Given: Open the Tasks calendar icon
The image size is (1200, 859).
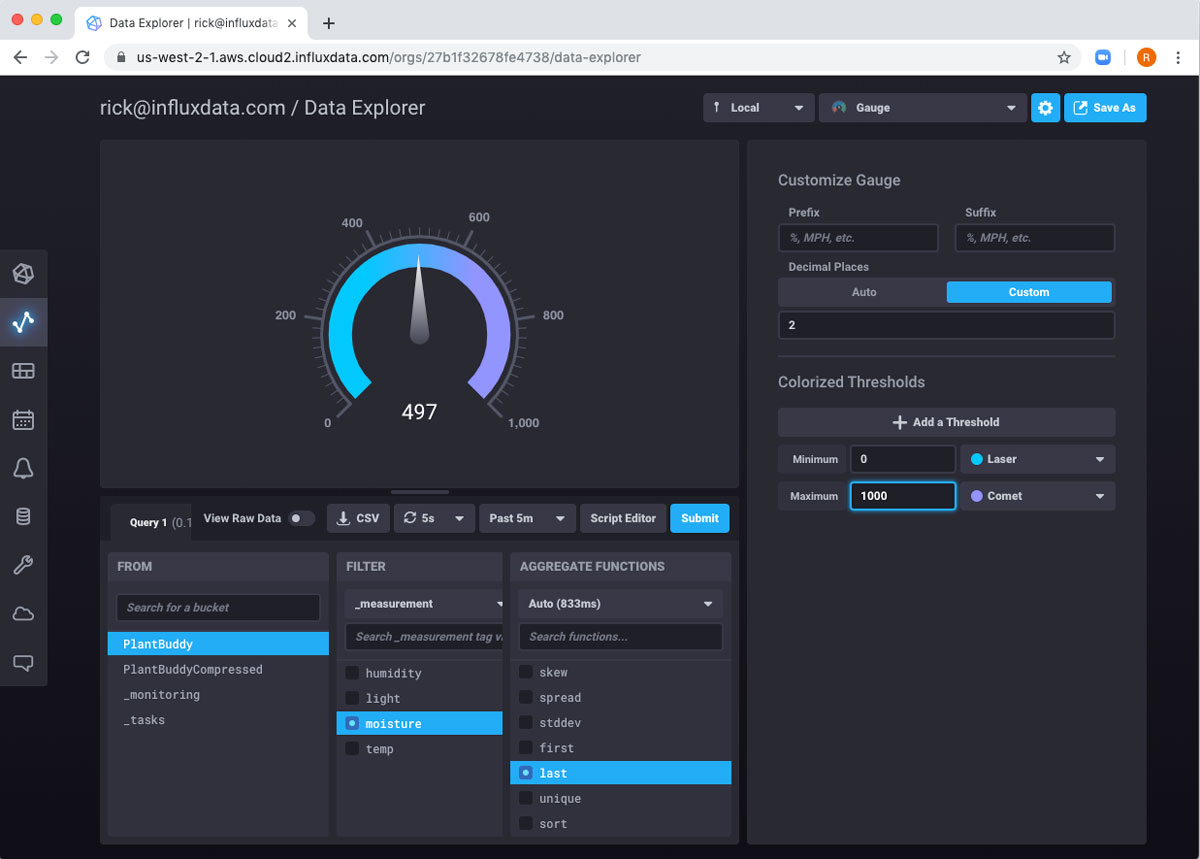Looking at the screenshot, I should click(23, 420).
